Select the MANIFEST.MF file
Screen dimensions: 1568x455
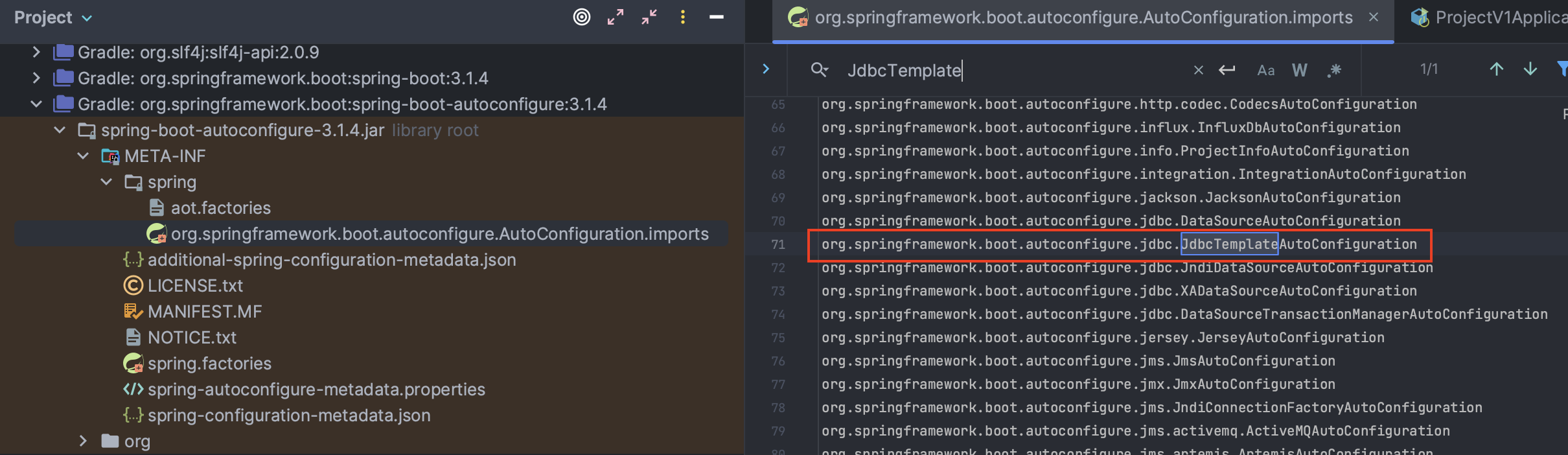(205, 312)
